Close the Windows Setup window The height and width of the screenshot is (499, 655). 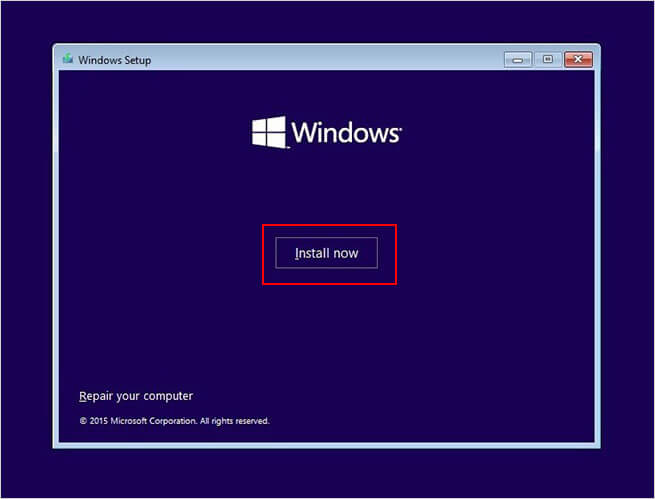coord(578,60)
